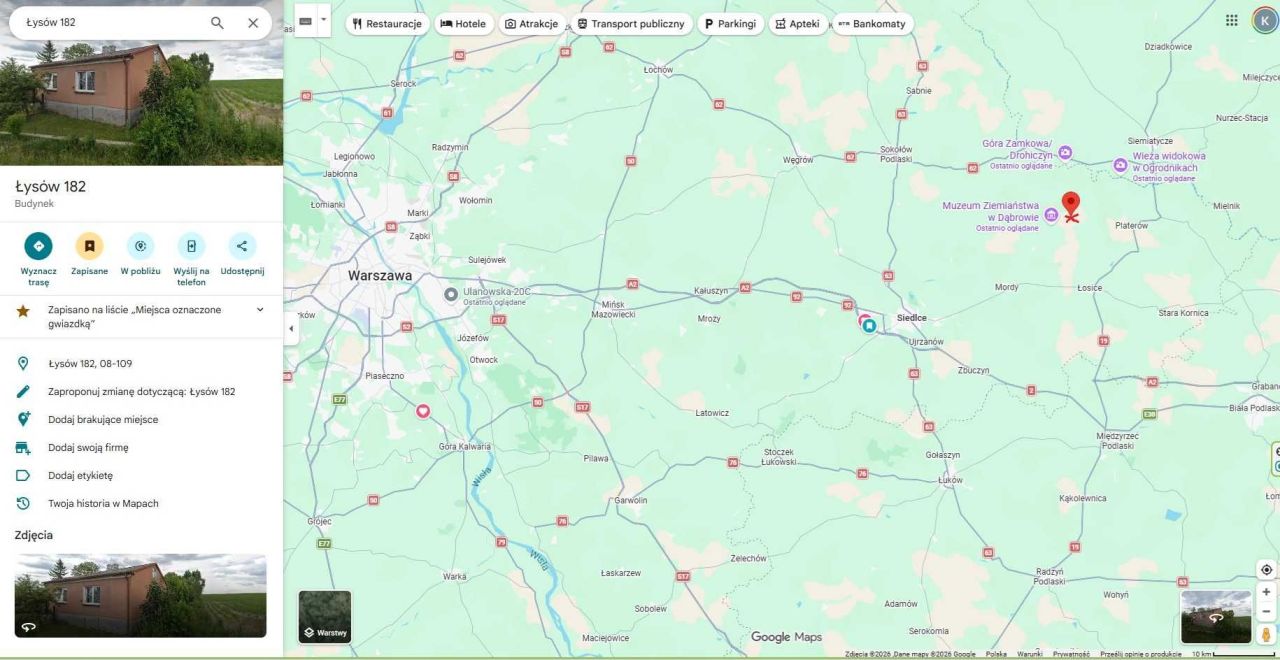This screenshot has height=660, width=1280.
Task: Click the zoom in plus button
Action: pos(1264,593)
